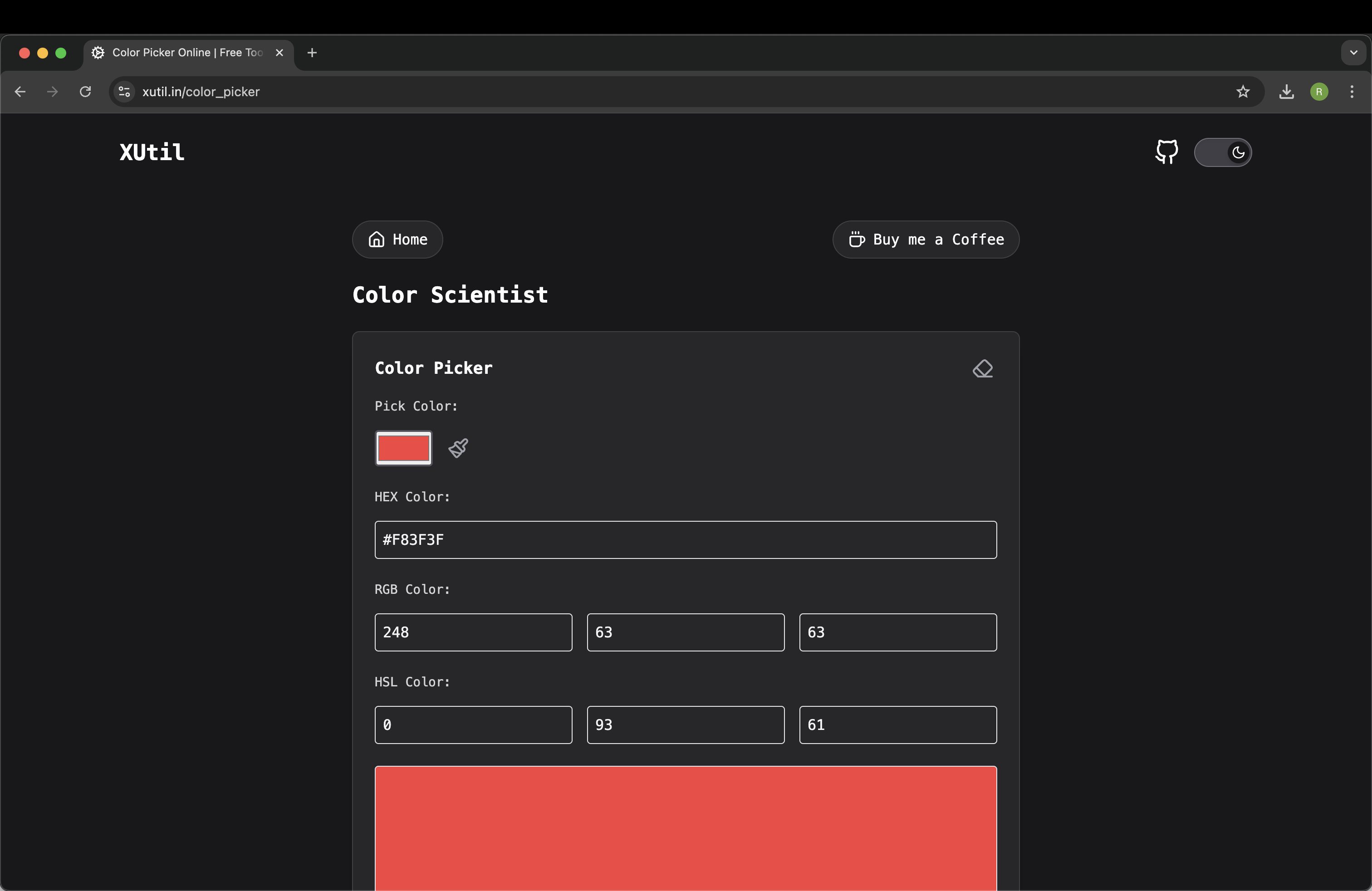Toggle the dark mode switch
1372x891 pixels.
tap(1222, 152)
